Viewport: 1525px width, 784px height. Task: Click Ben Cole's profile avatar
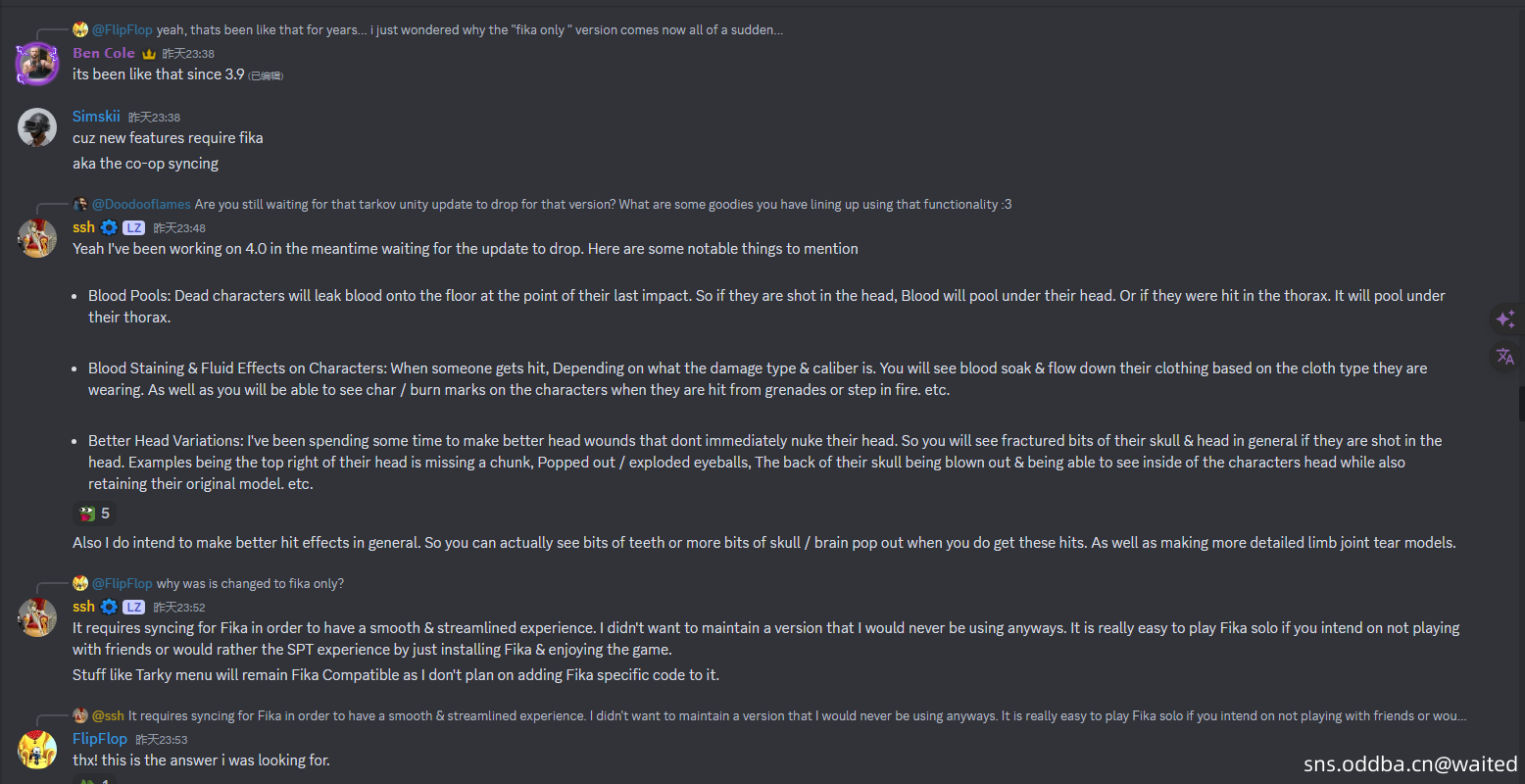37,64
